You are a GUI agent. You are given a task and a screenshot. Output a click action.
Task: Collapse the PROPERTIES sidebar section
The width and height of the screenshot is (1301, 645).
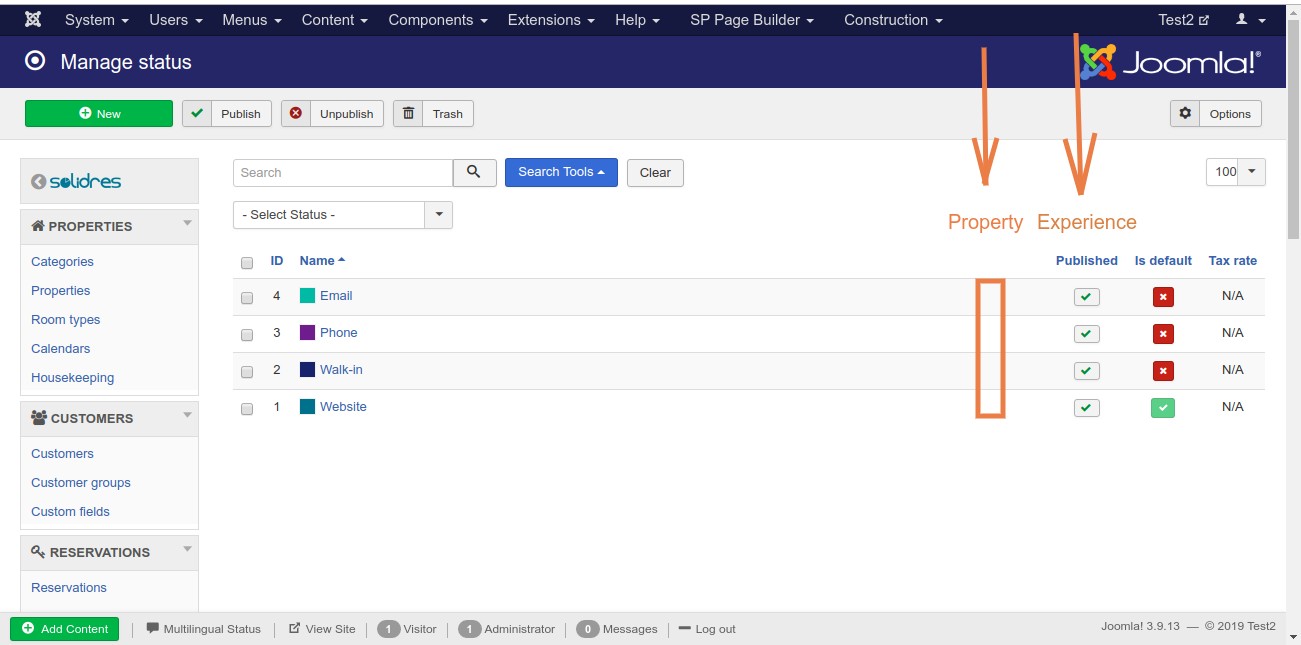coord(187,224)
